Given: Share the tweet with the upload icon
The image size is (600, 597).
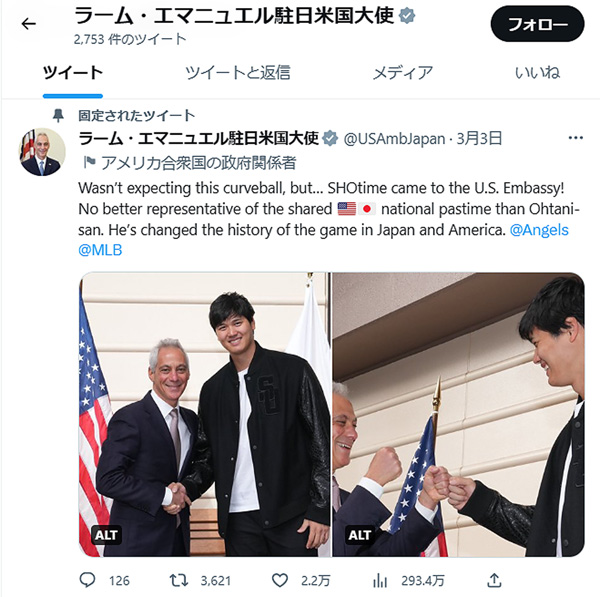Looking at the screenshot, I should (x=494, y=580).
